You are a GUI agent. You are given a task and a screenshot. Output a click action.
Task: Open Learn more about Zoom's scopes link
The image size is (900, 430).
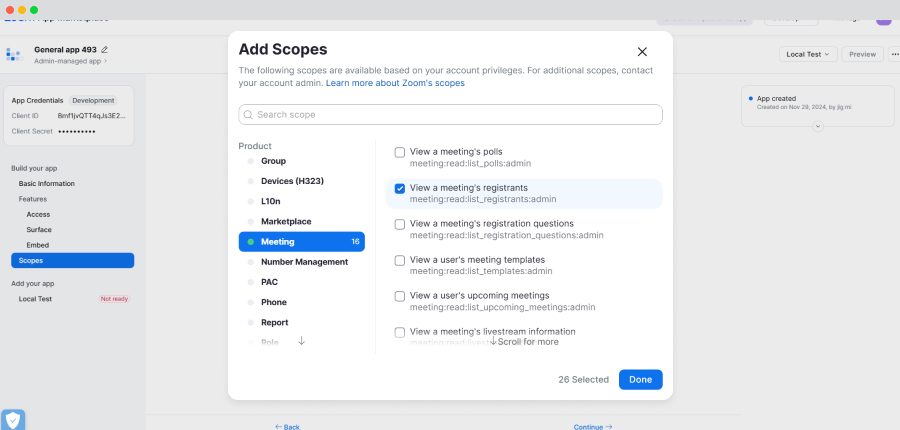(395, 83)
